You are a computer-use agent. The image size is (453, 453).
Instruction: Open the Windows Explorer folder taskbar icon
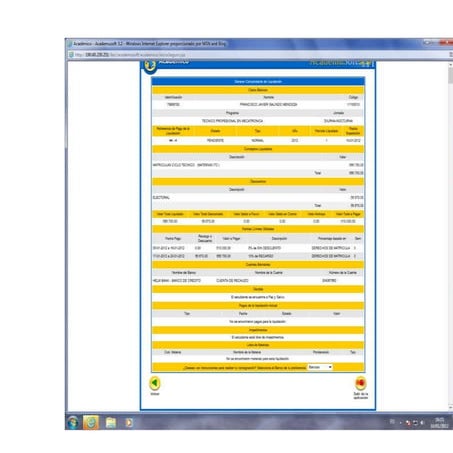tap(111, 423)
